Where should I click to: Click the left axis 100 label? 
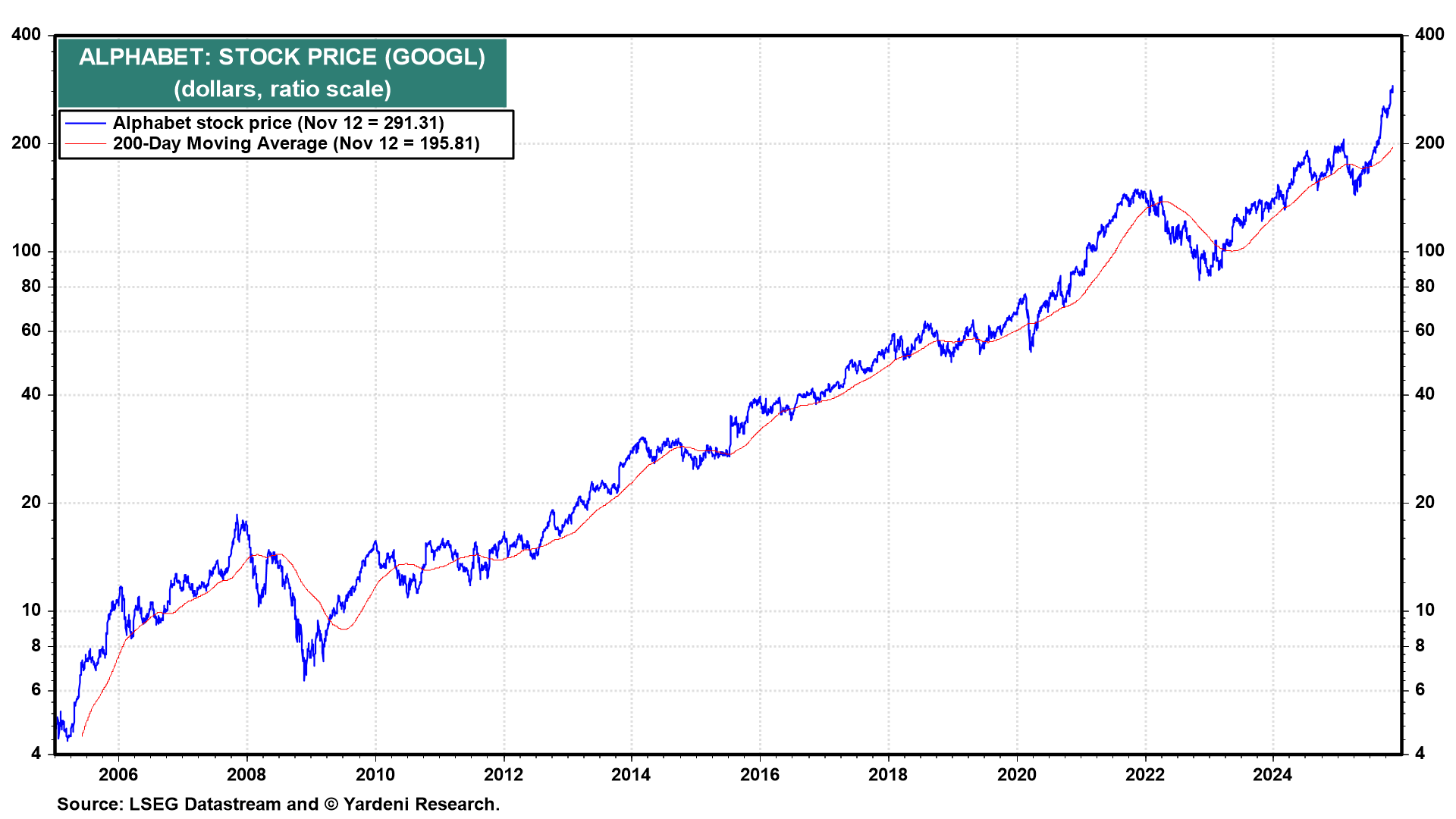coord(27,251)
